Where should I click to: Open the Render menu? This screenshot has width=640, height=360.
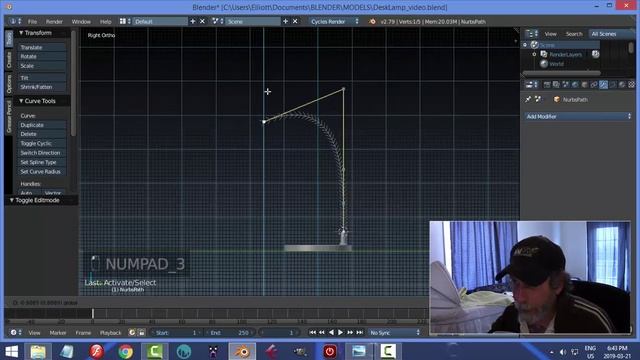54,22
